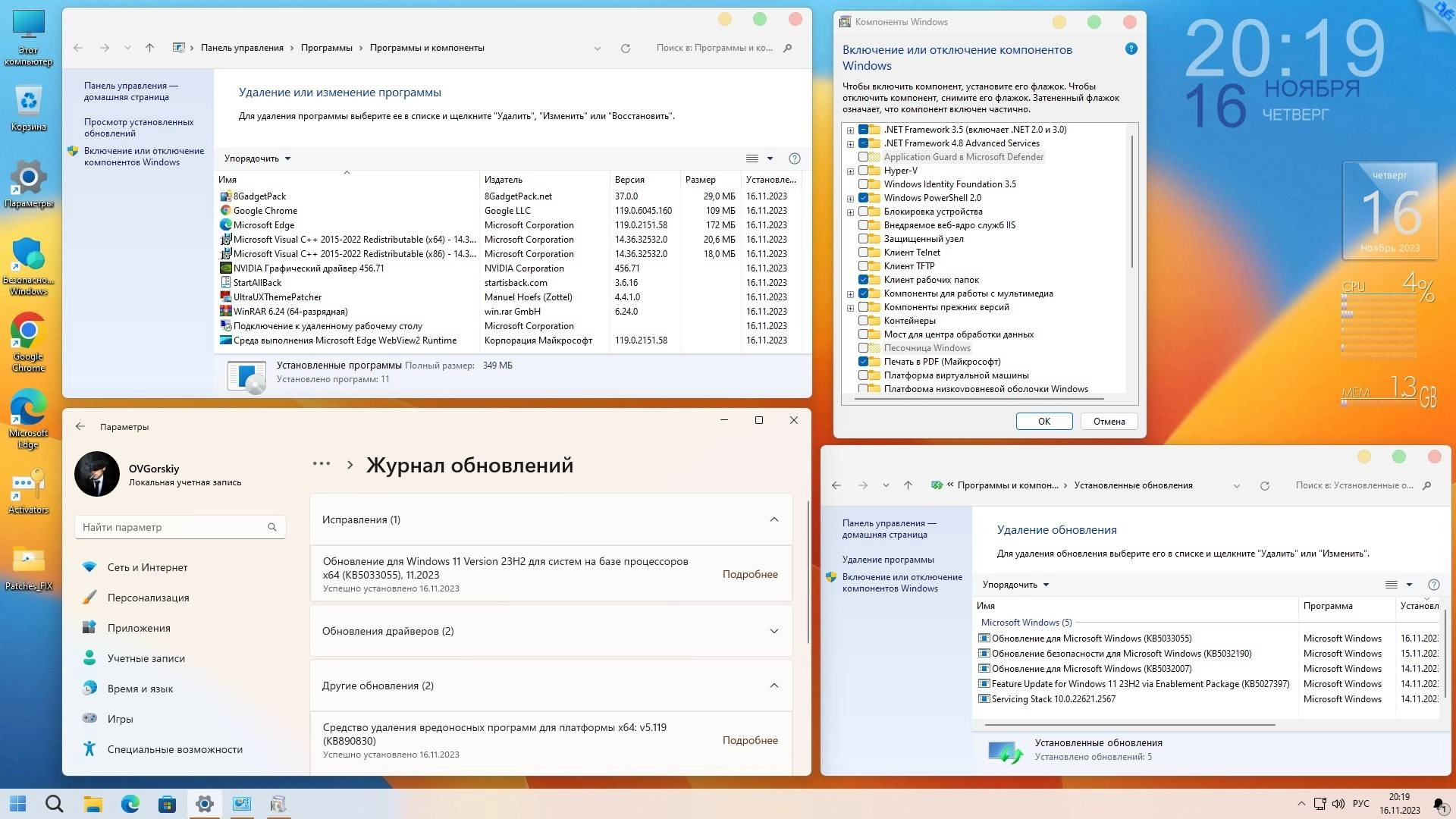
Task: Enable Клиент TFTP checkbox
Action: click(863, 266)
